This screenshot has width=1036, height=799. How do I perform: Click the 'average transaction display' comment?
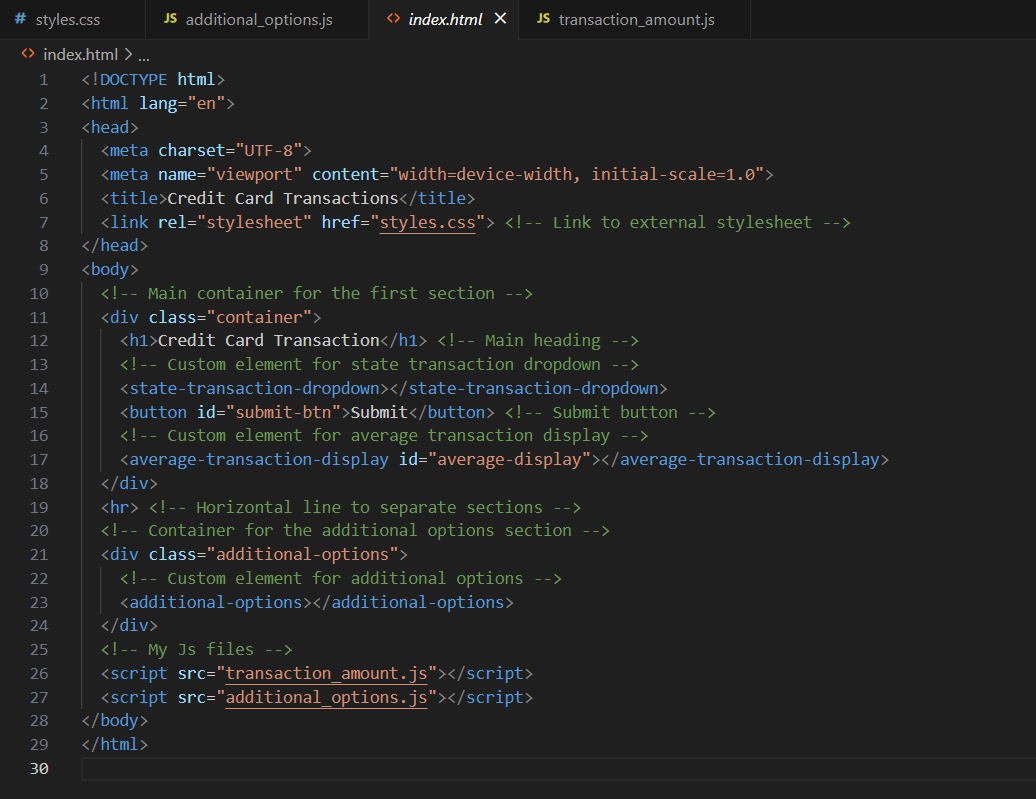pos(384,436)
